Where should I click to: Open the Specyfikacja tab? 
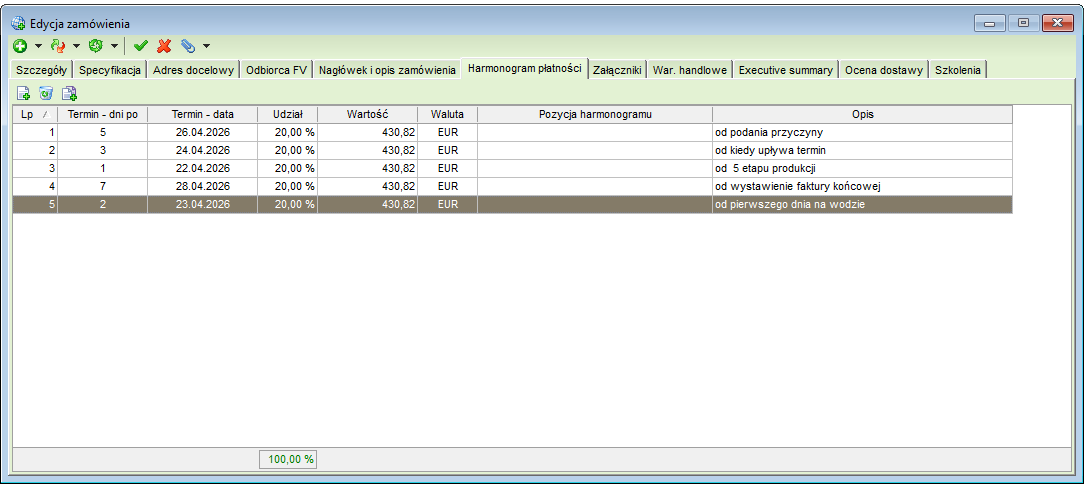point(111,70)
